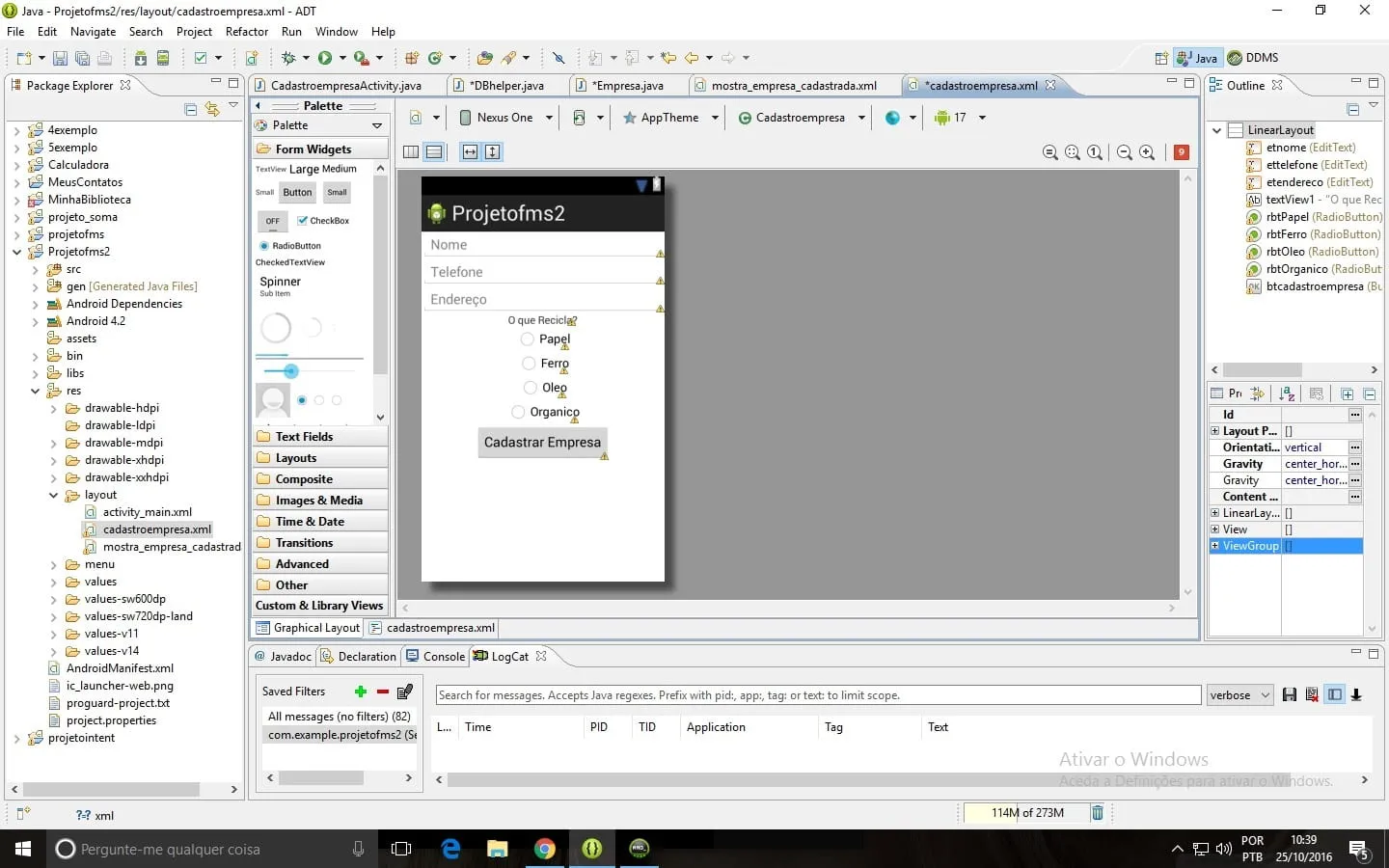Click the LogCat message search field
The image size is (1389, 868).
pos(816,695)
